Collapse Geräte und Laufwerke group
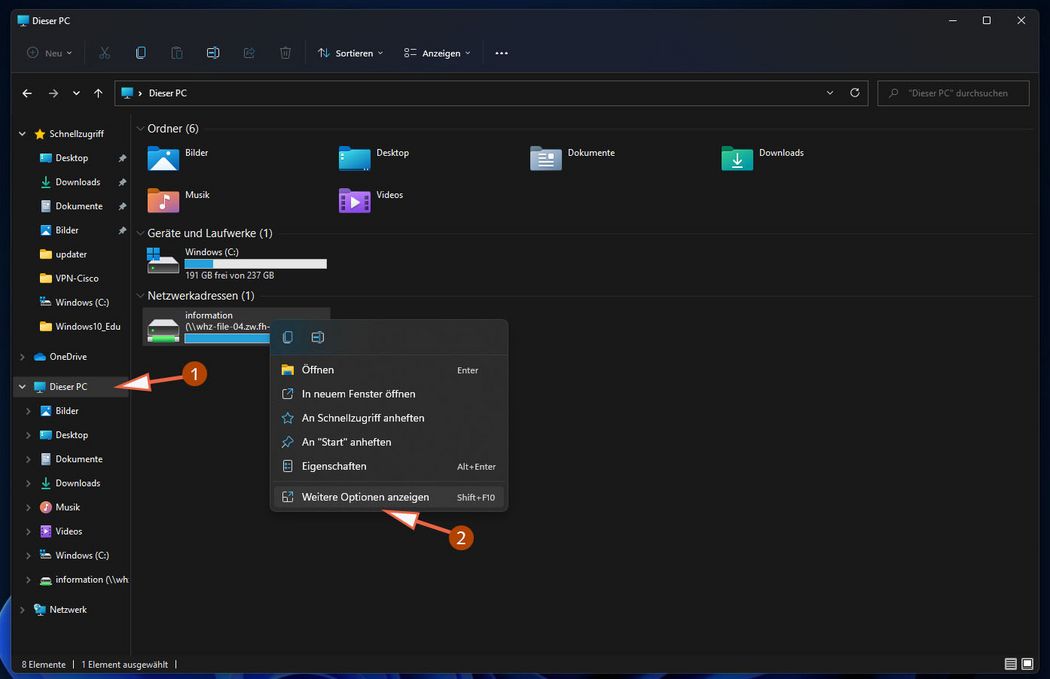 coord(141,233)
